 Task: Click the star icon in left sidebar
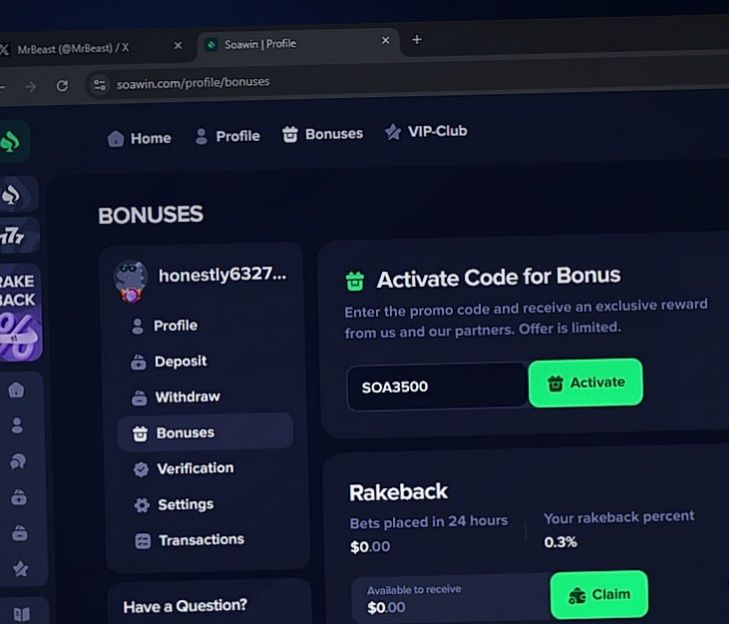point(19,568)
